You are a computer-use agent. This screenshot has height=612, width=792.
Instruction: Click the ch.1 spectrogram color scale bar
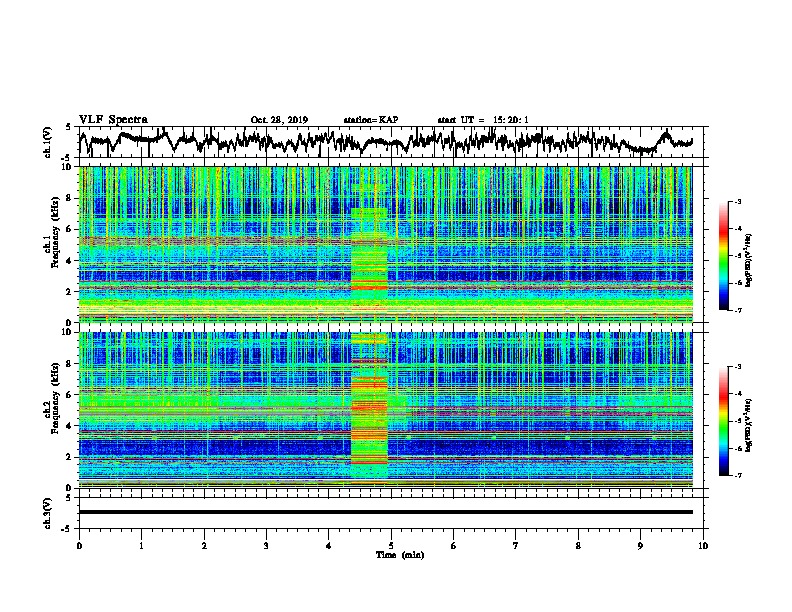click(723, 255)
